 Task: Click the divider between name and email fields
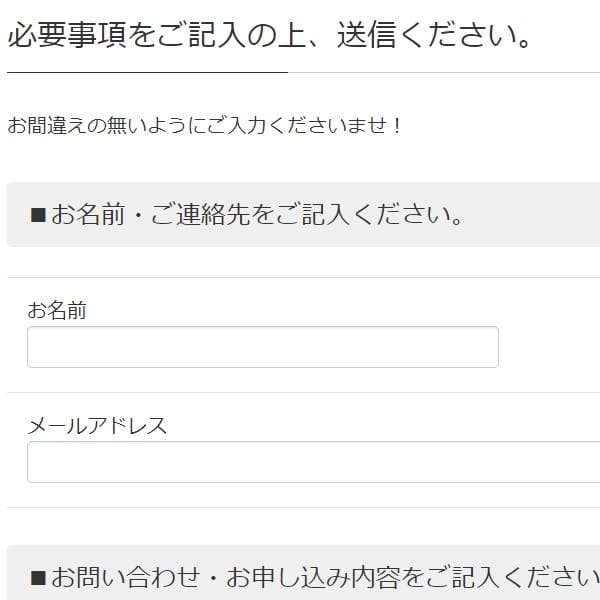click(x=304, y=392)
